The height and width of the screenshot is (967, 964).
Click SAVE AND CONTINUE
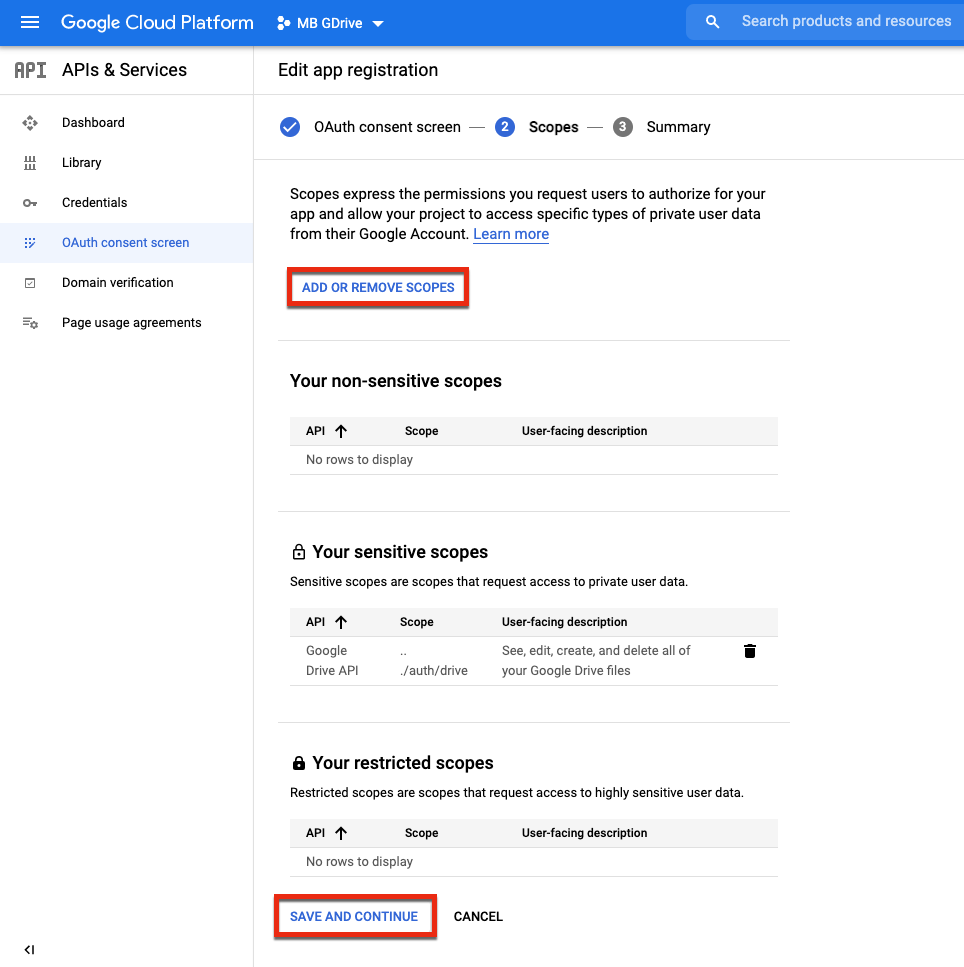click(x=354, y=916)
